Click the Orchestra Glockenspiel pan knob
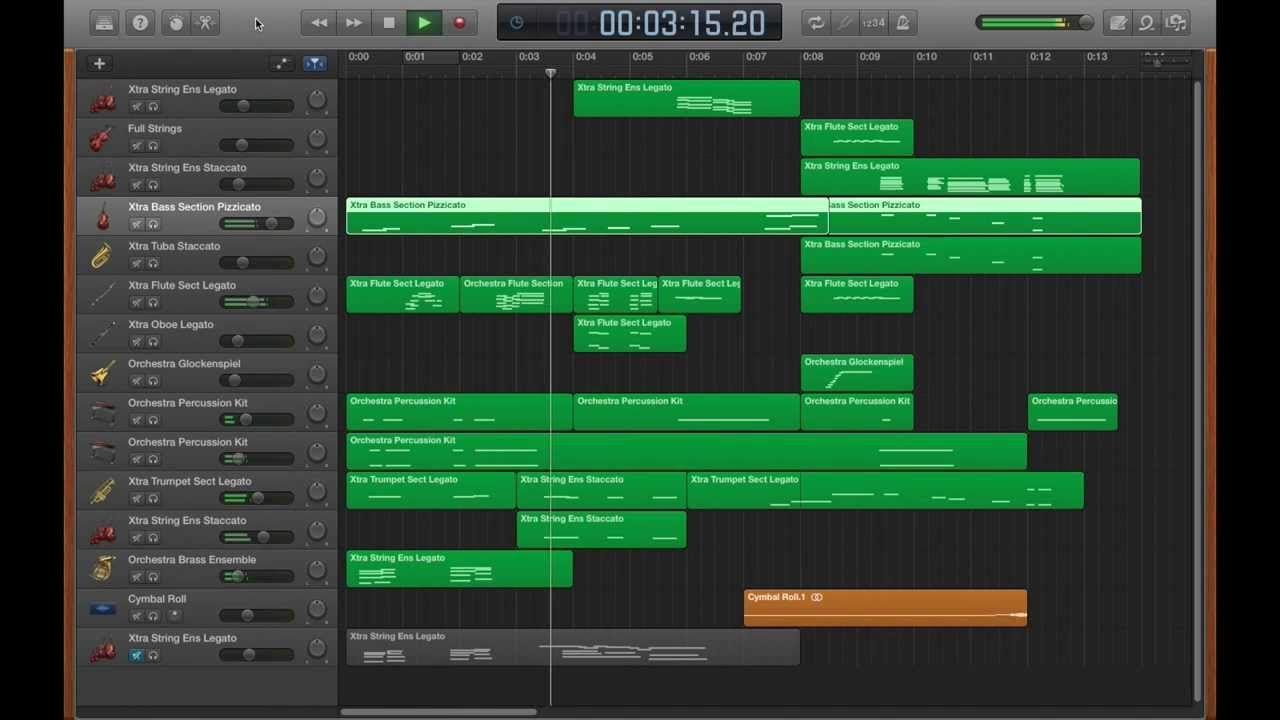Viewport: 1280px width, 720px height. (x=317, y=374)
